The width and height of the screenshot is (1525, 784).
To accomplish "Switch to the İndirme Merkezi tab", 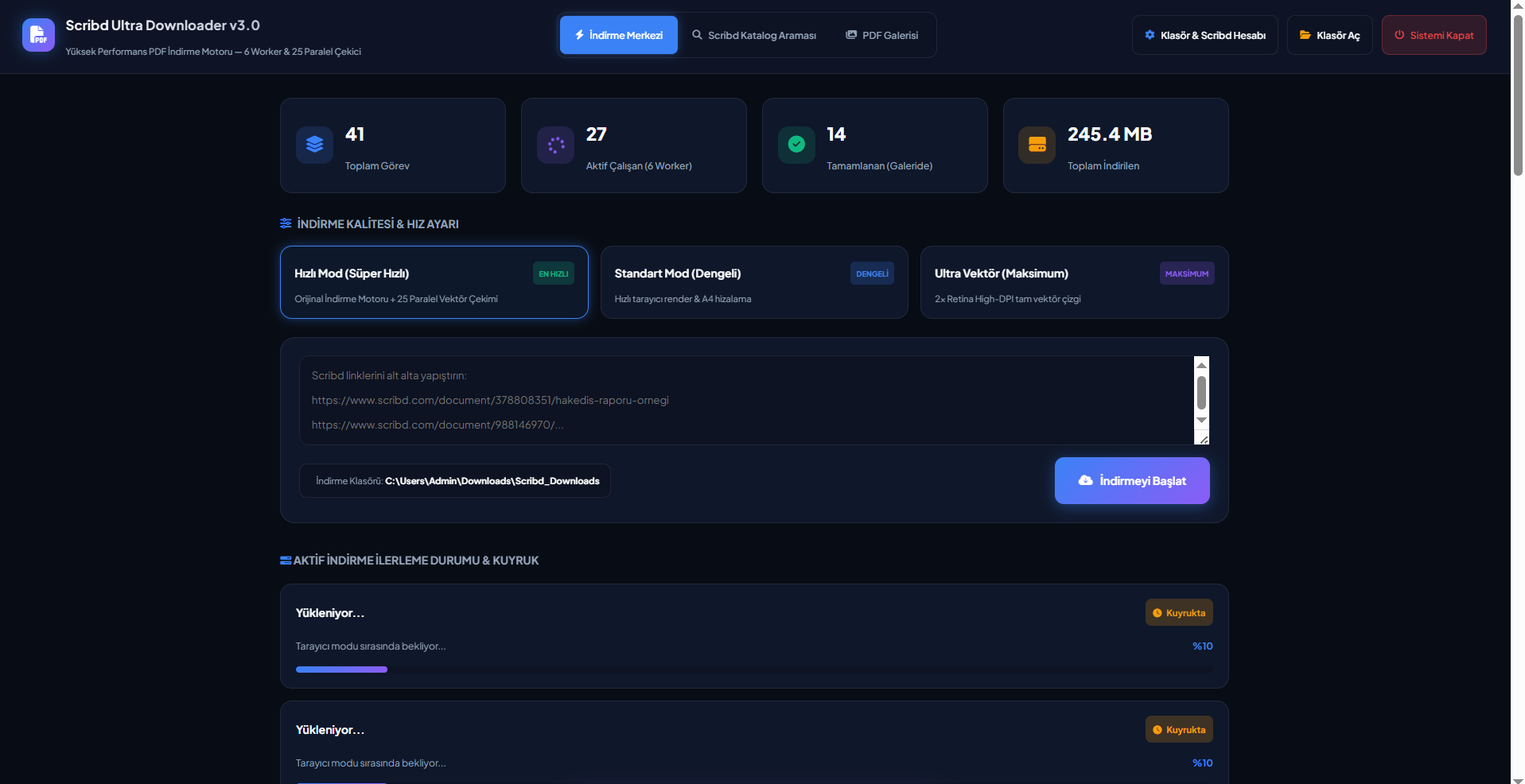I will click(619, 35).
